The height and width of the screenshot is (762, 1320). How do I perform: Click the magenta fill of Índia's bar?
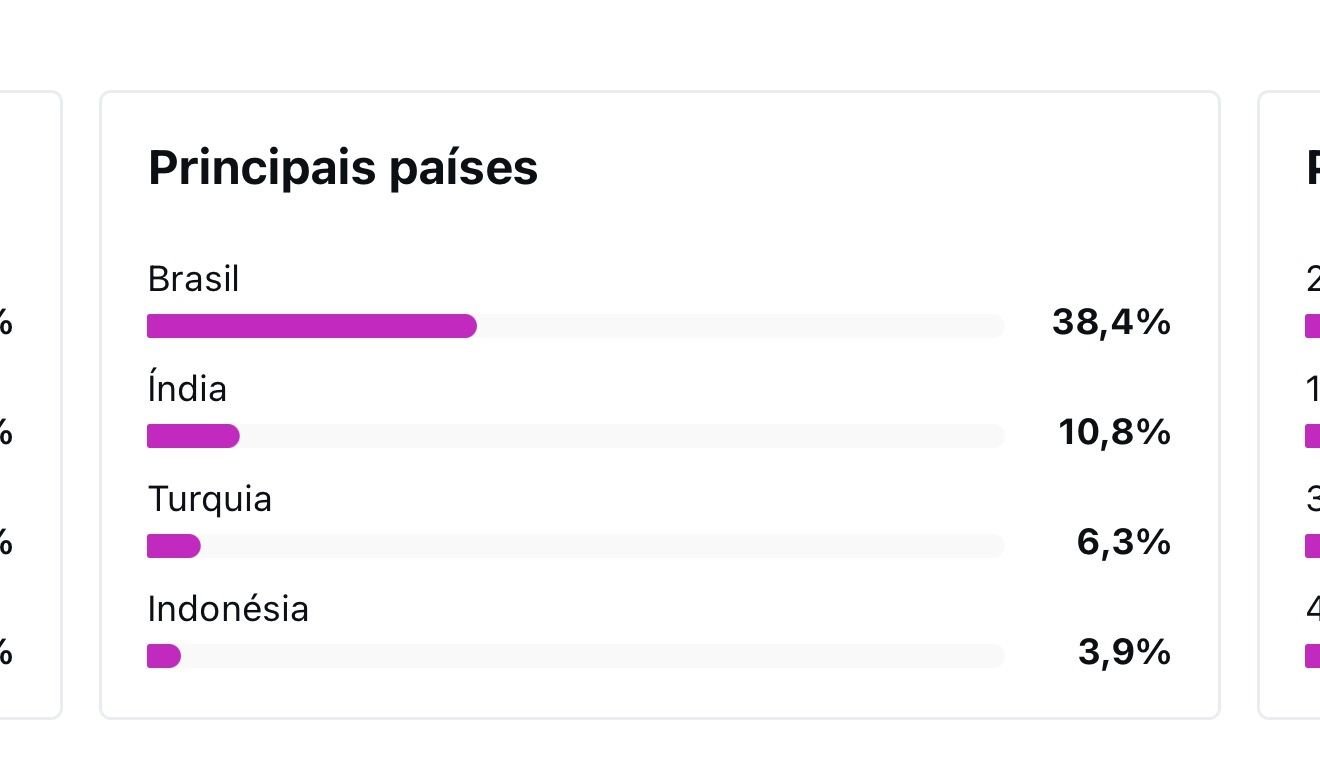point(193,436)
